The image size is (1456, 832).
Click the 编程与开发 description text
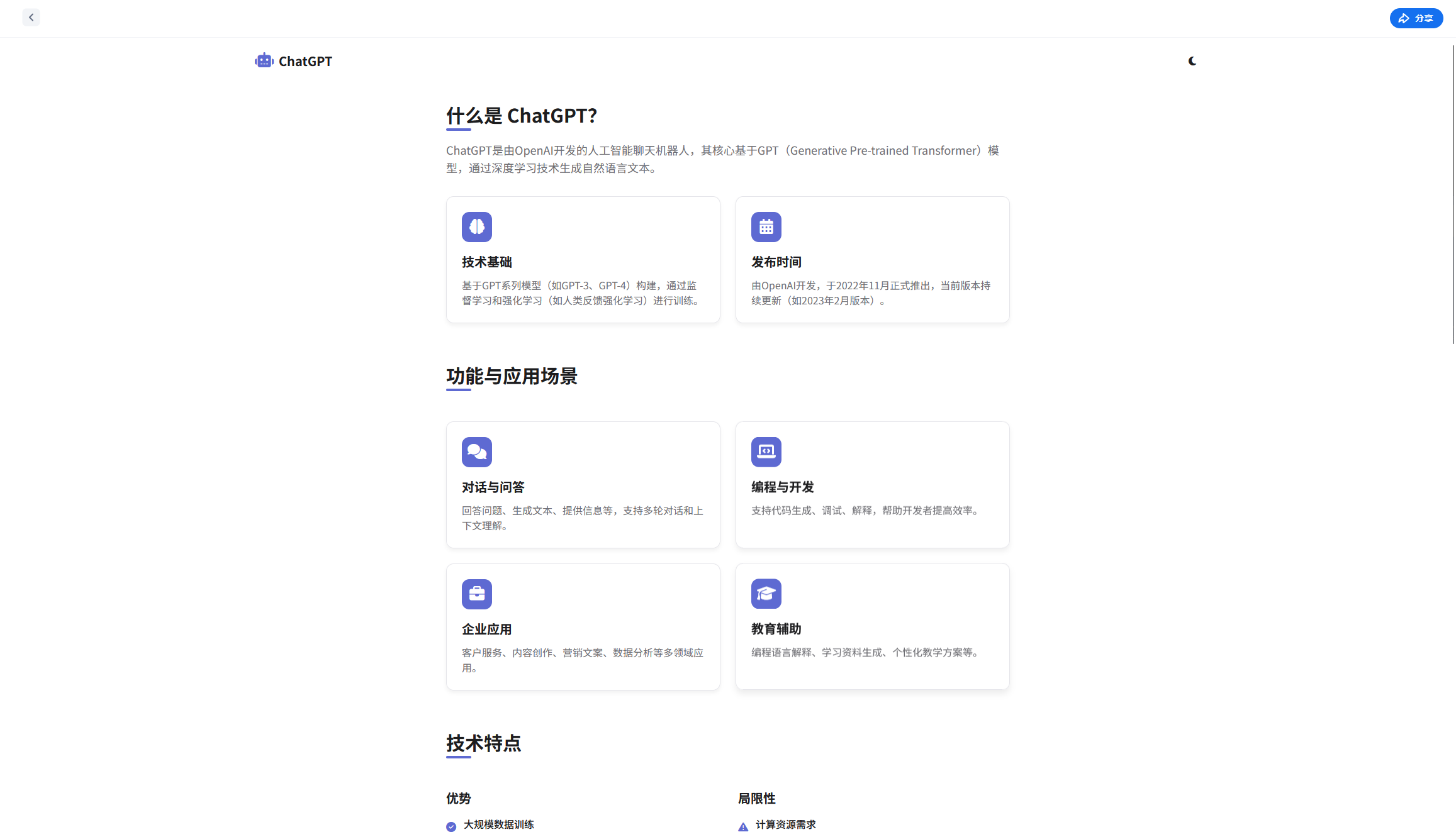(x=866, y=511)
